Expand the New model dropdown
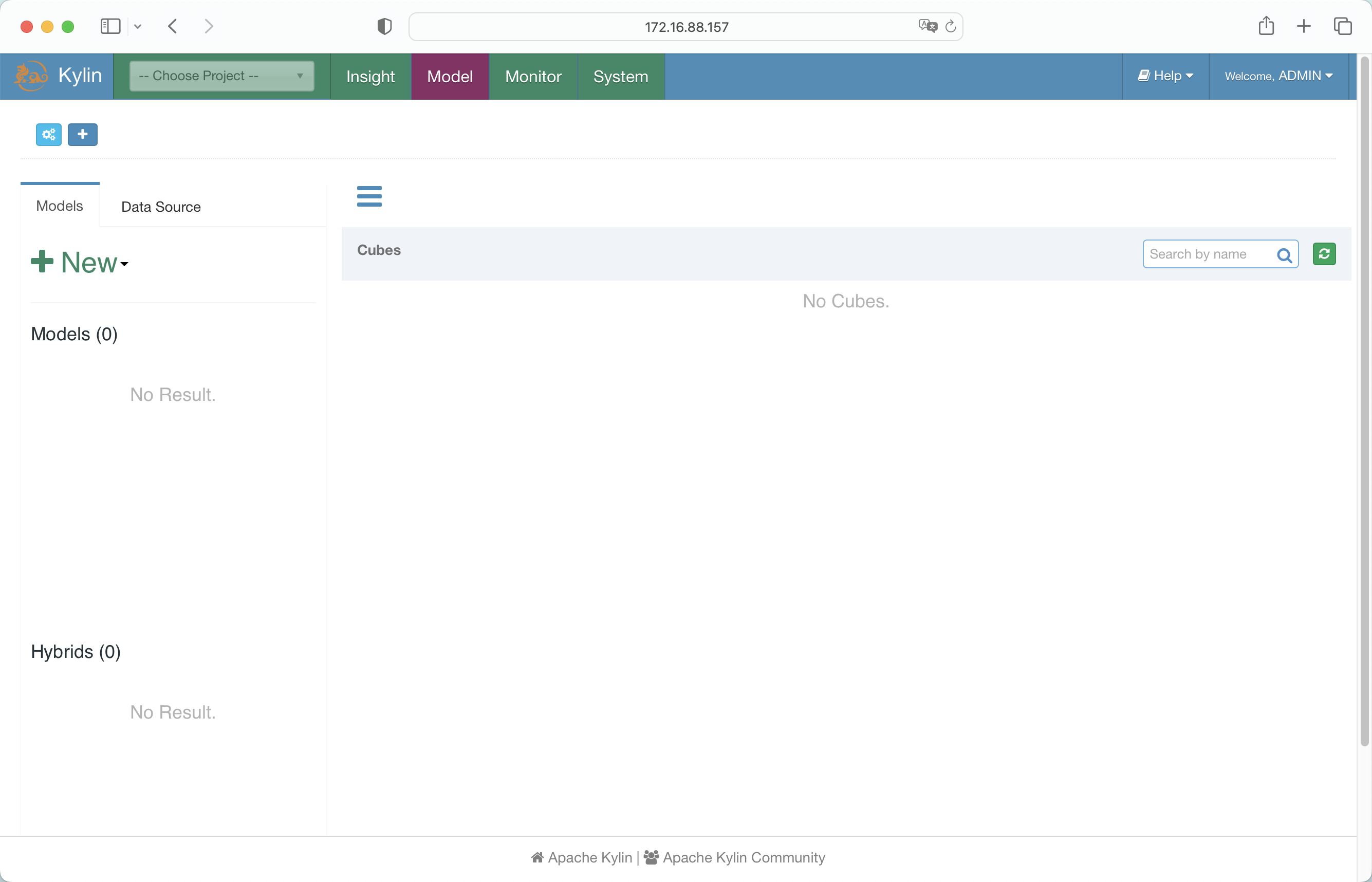Screen dimensions: 1372x882 (80, 262)
